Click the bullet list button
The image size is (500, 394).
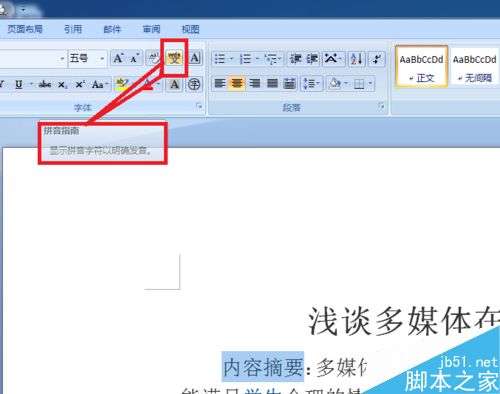(x=220, y=59)
